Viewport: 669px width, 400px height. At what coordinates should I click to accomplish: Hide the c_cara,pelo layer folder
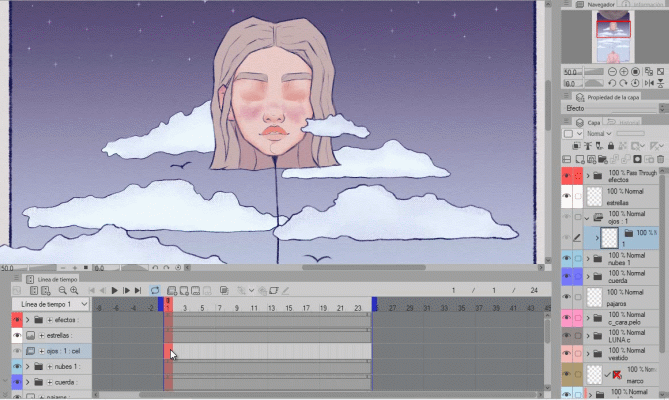click(567, 318)
